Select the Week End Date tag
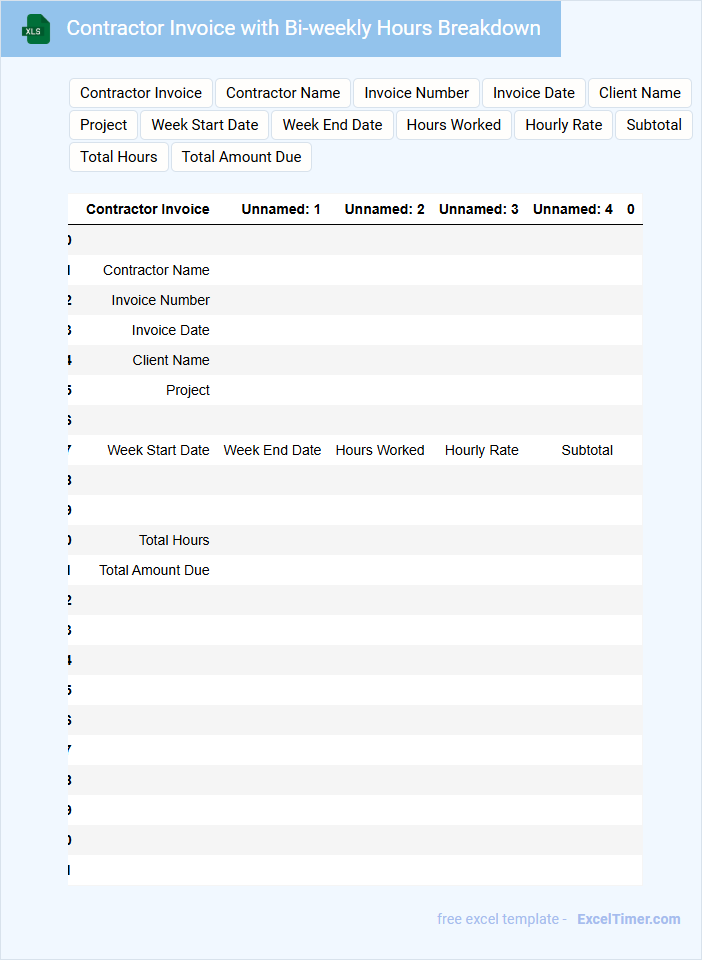Viewport: 702px width, 960px height. pyautogui.click(x=332, y=125)
